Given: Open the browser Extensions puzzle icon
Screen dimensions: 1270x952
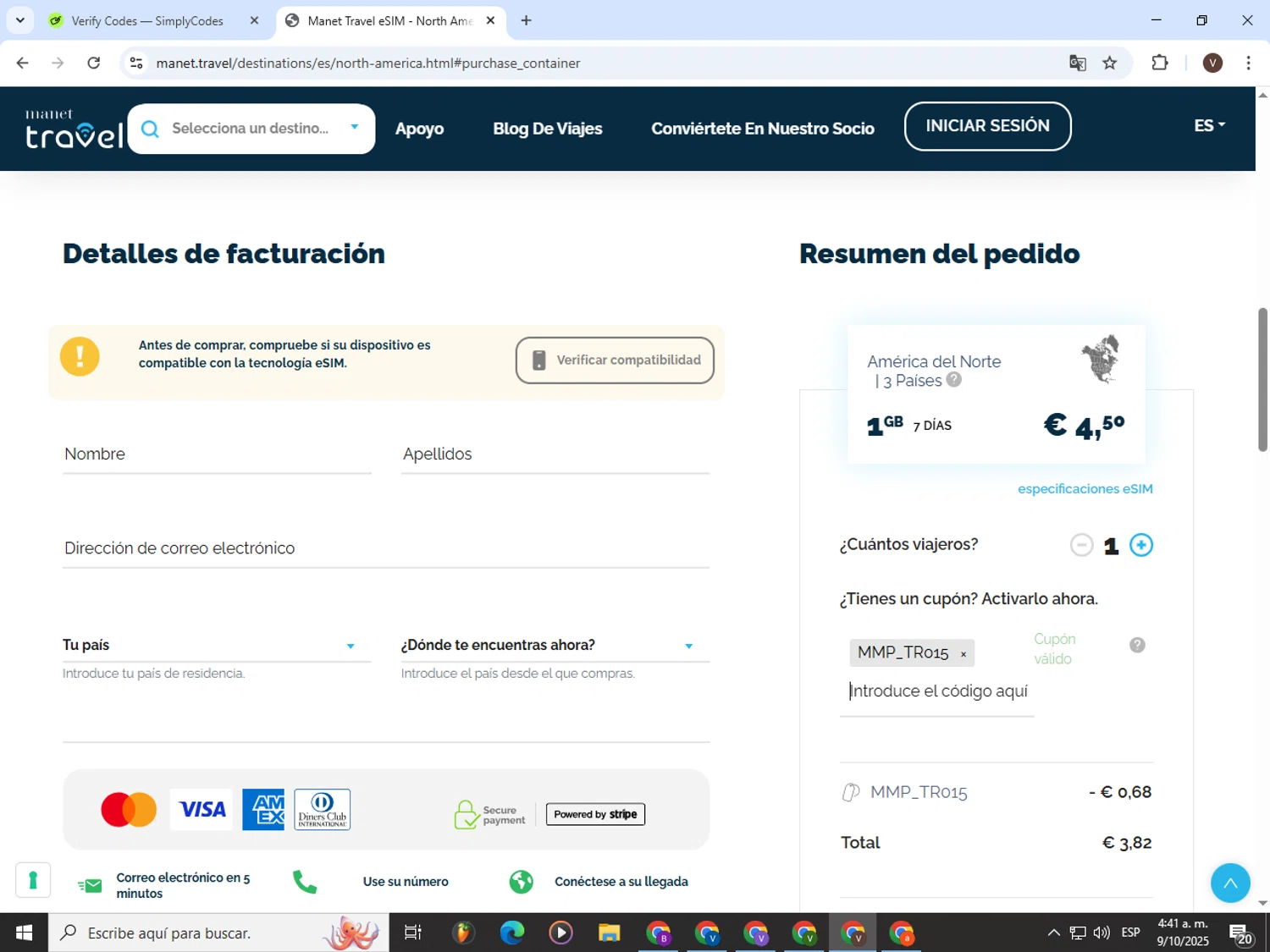Looking at the screenshot, I should 1160,63.
